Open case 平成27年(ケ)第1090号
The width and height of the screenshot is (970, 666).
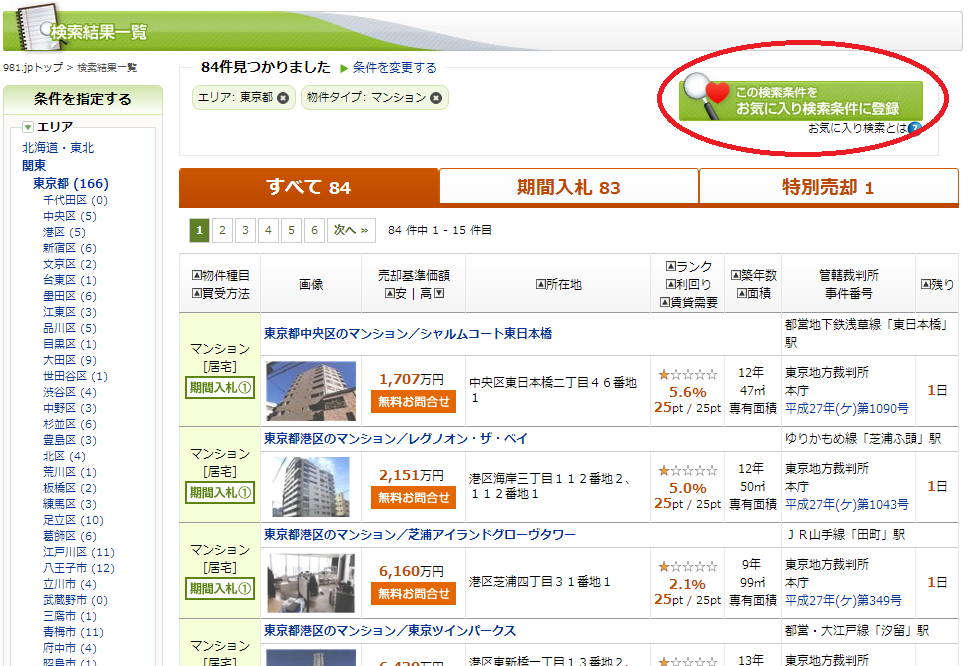point(847,409)
